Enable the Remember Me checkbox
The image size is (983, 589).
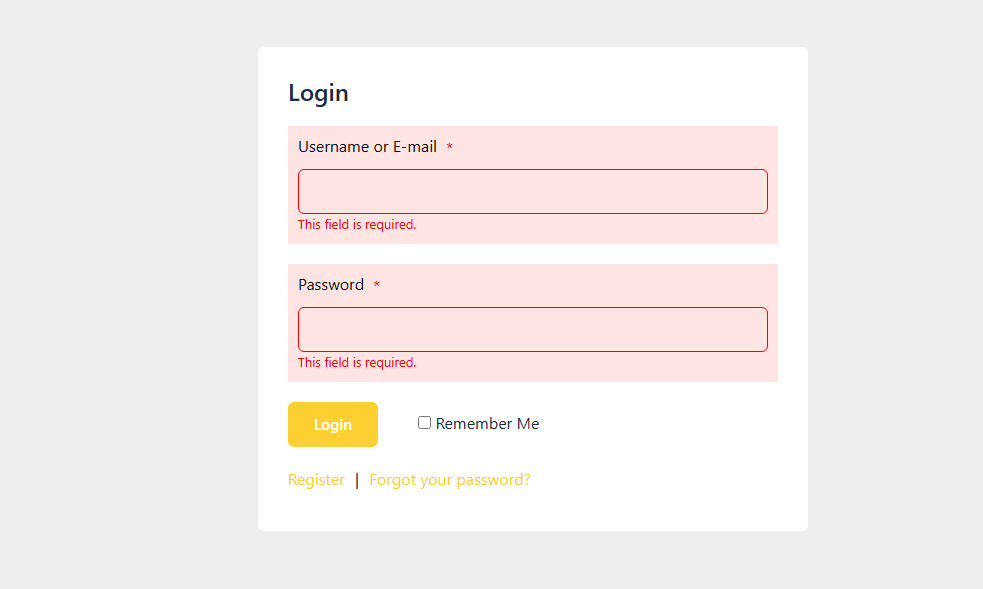click(x=424, y=423)
